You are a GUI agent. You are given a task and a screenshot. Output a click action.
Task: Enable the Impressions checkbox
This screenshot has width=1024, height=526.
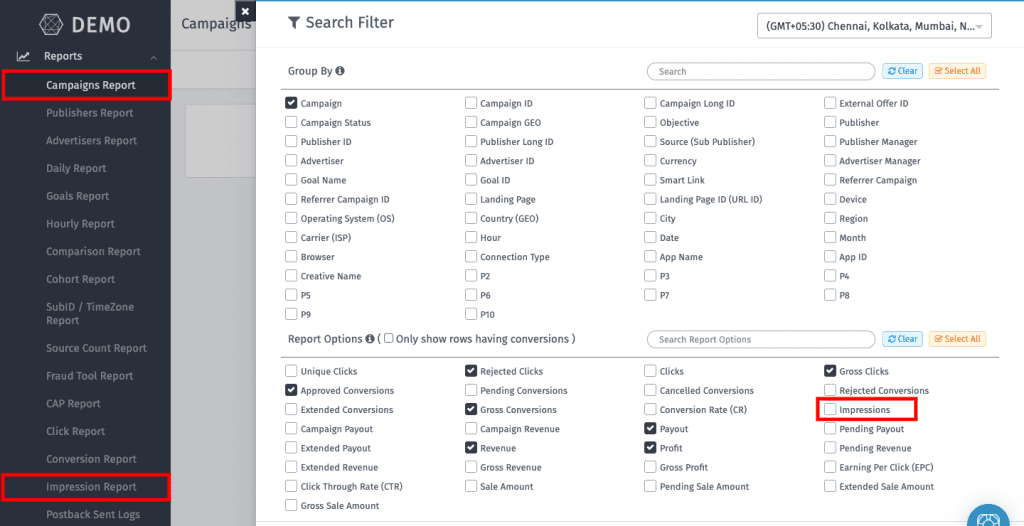point(831,410)
